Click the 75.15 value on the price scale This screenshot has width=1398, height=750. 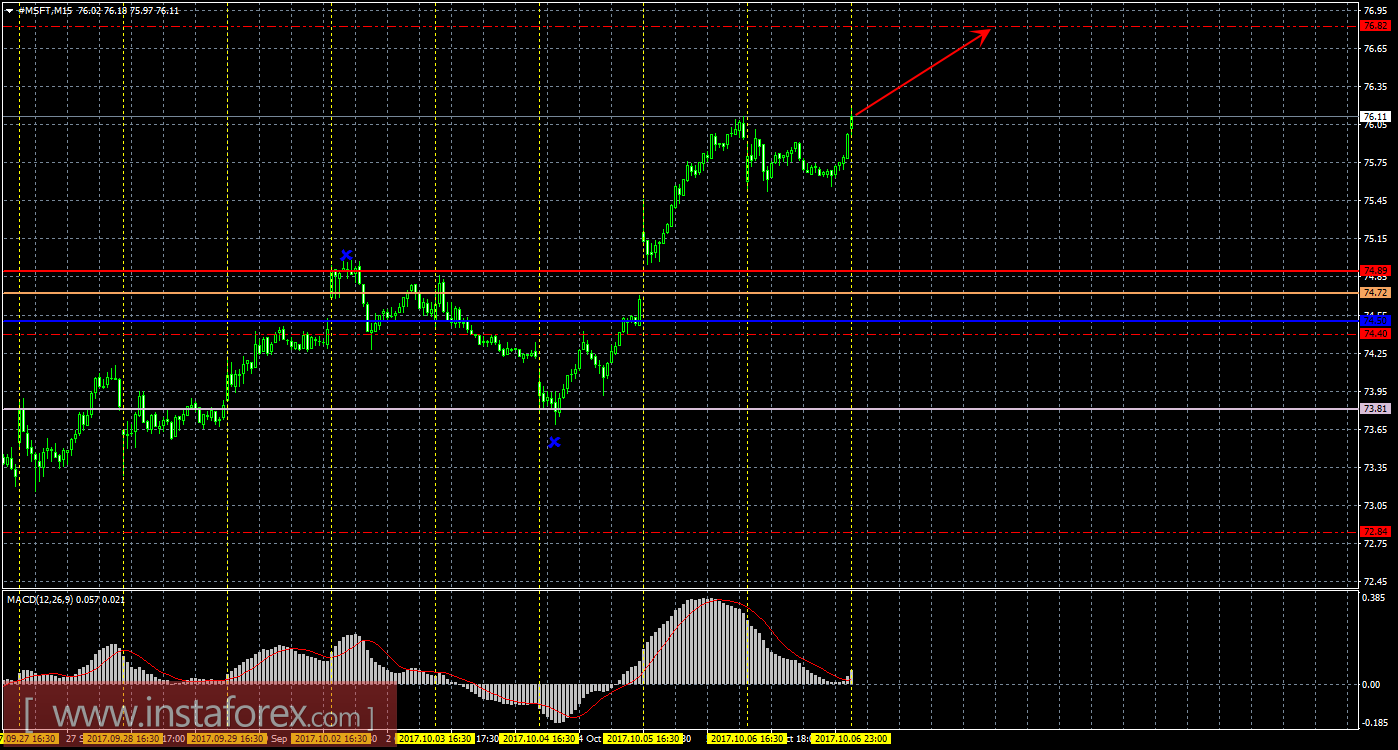click(x=1375, y=239)
